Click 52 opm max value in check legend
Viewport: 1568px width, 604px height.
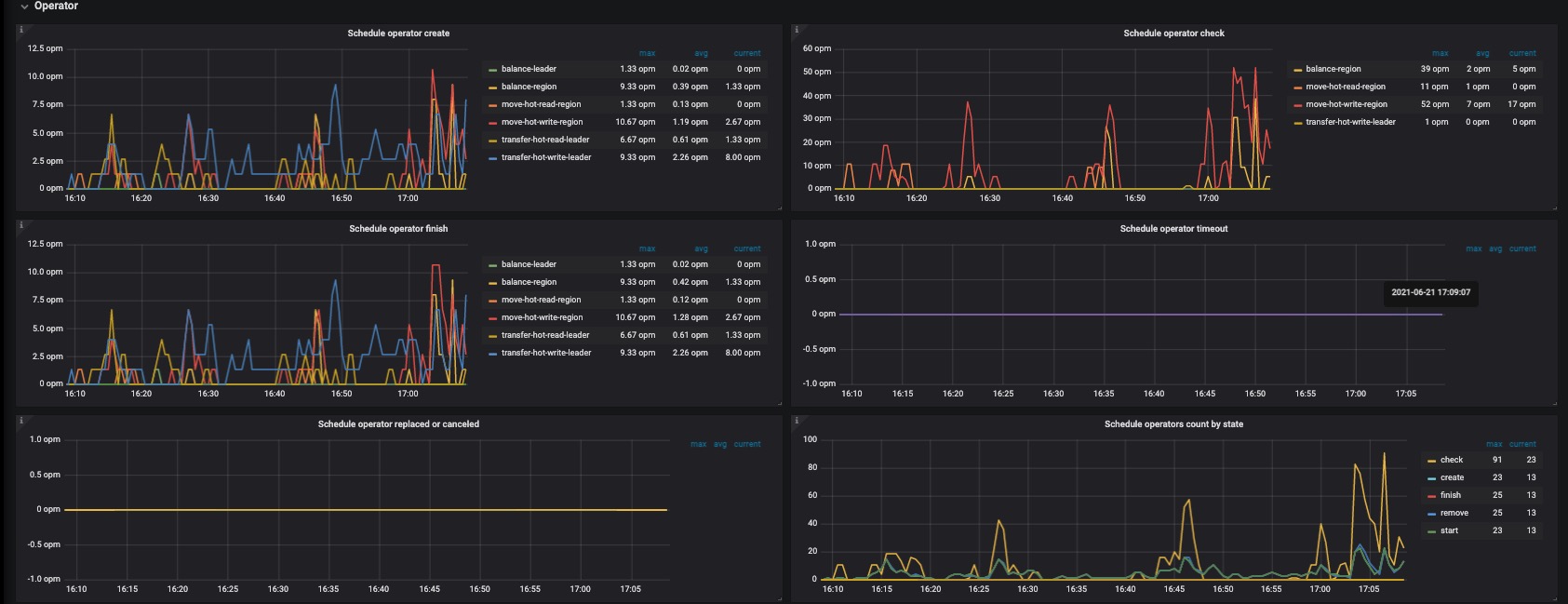pyautogui.click(x=1434, y=104)
